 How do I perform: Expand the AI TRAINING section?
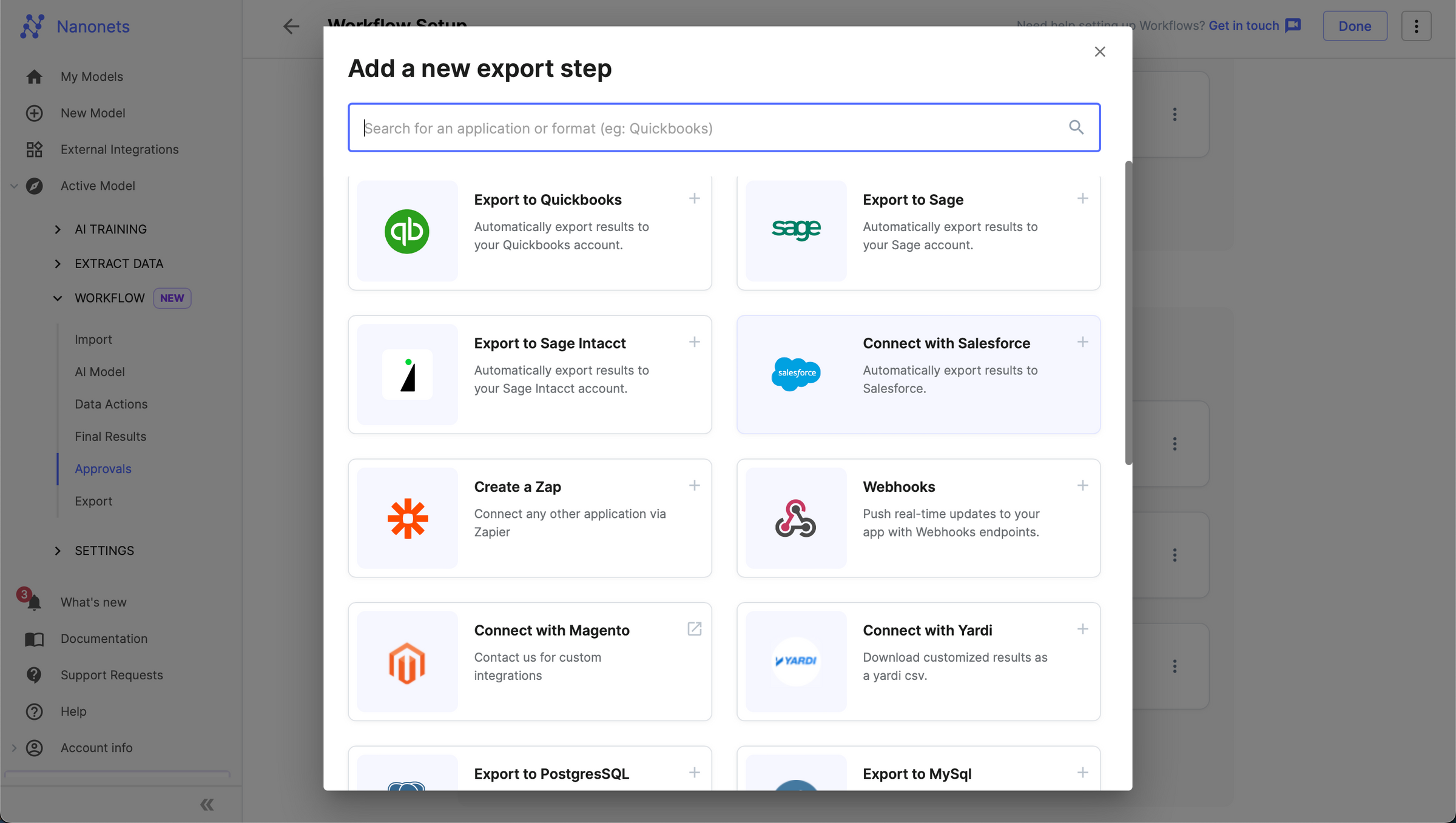click(x=58, y=229)
